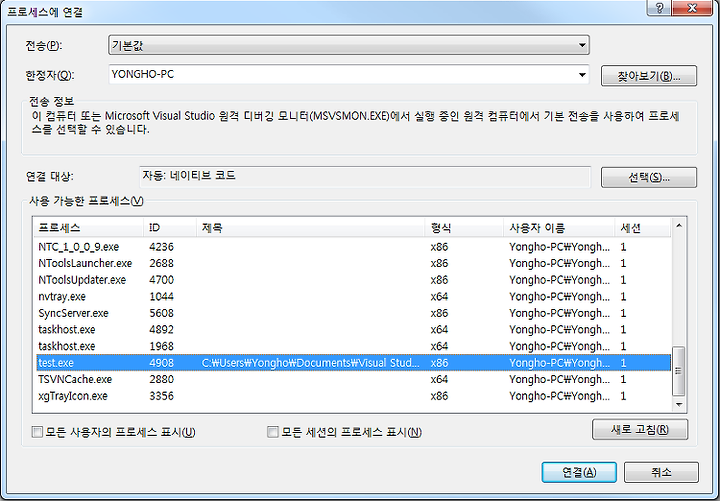
Task: Select the NToolsLauncher.exe process row
Action: point(352,264)
